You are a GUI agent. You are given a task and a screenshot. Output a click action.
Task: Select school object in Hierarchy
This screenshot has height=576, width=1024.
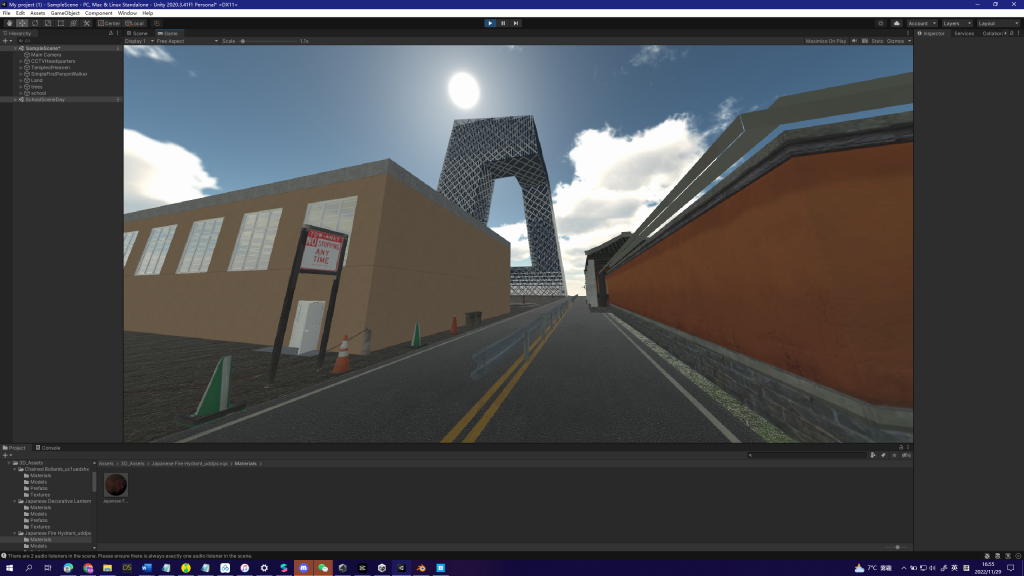pyautogui.click(x=38, y=93)
